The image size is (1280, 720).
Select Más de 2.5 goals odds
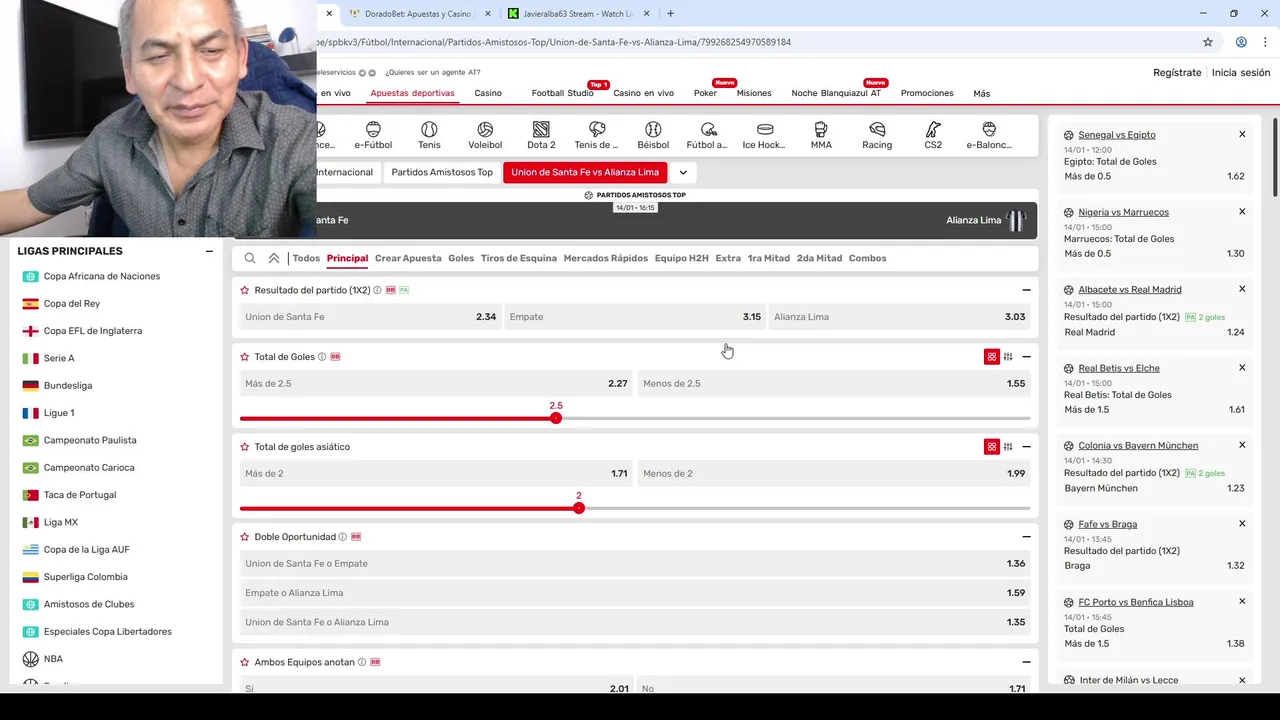tap(436, 384)
